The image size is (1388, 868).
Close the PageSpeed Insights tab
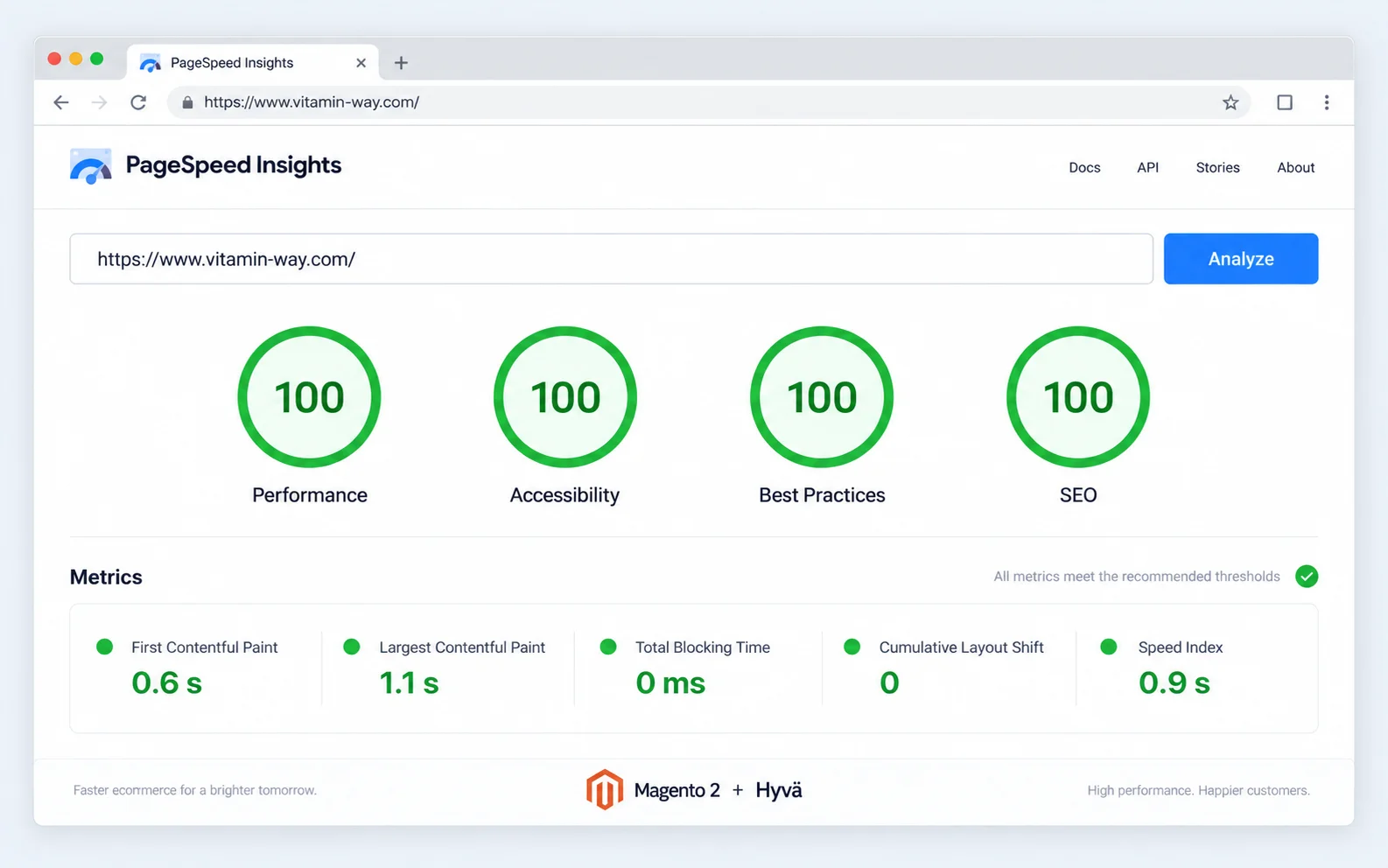coord(361,63)
